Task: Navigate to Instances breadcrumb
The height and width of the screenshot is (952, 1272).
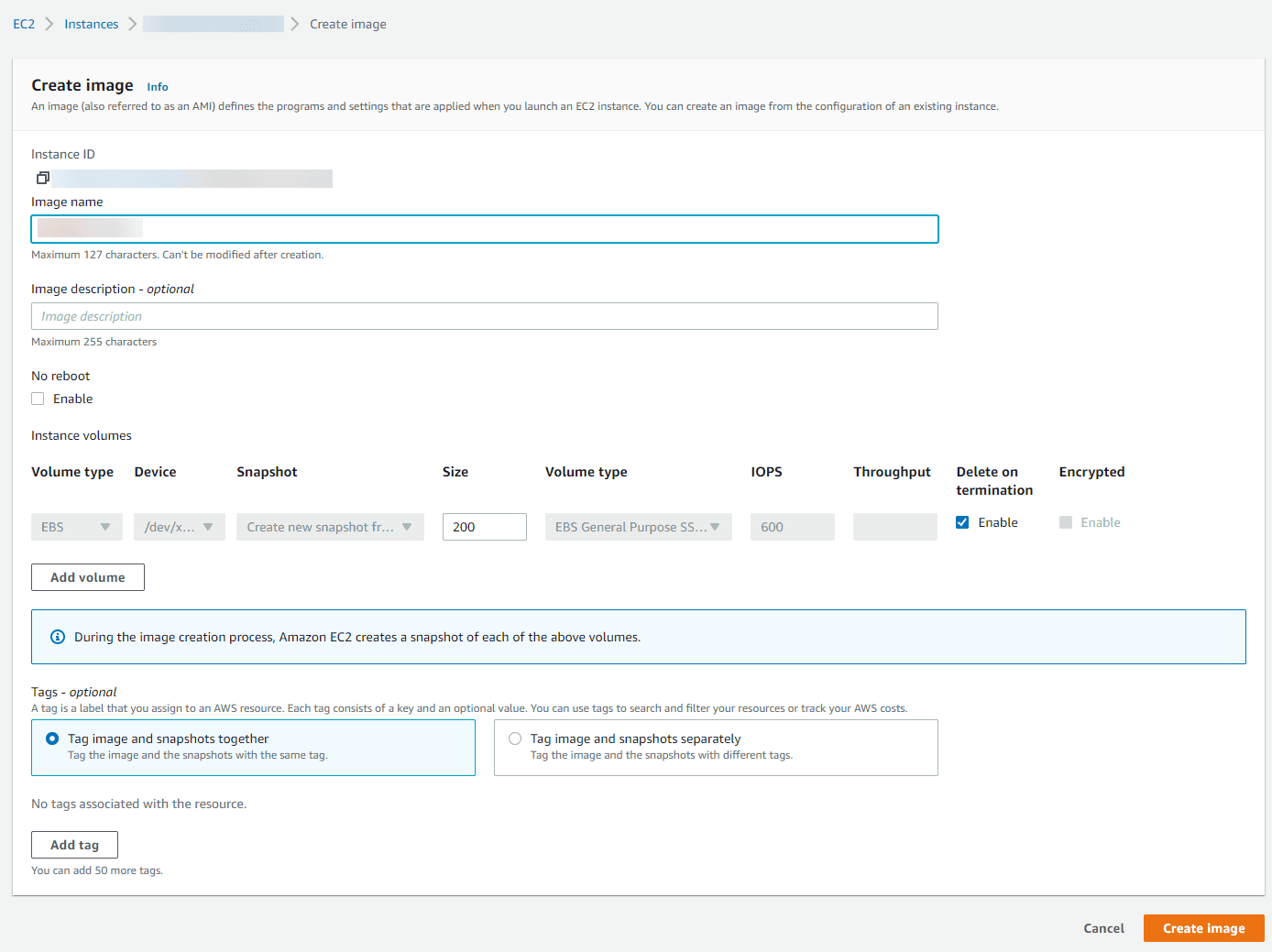Action: [x=91, y=24]
